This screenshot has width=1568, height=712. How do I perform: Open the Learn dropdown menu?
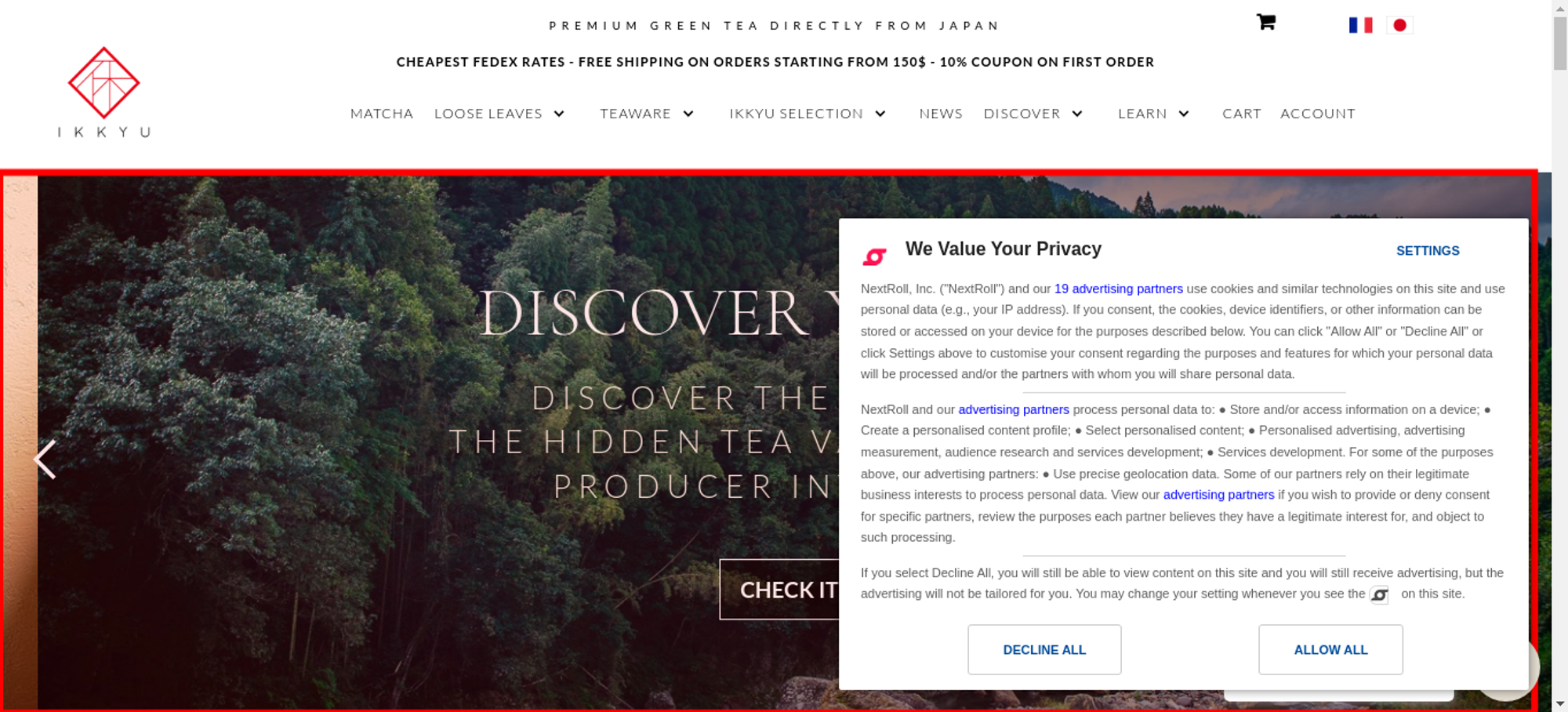point(1153,114)
